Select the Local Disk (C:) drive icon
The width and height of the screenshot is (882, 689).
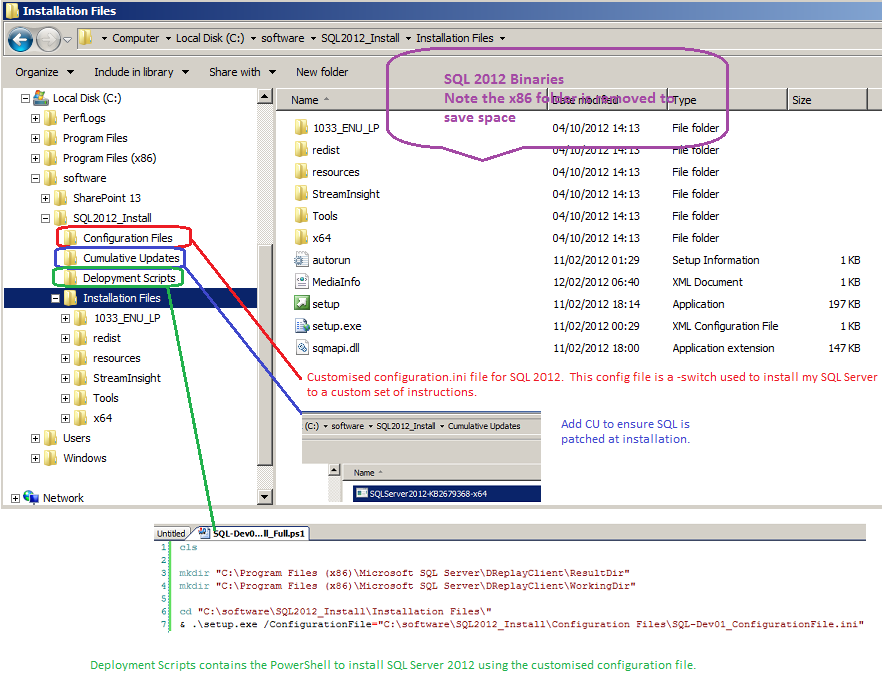(x=40, y=98)
